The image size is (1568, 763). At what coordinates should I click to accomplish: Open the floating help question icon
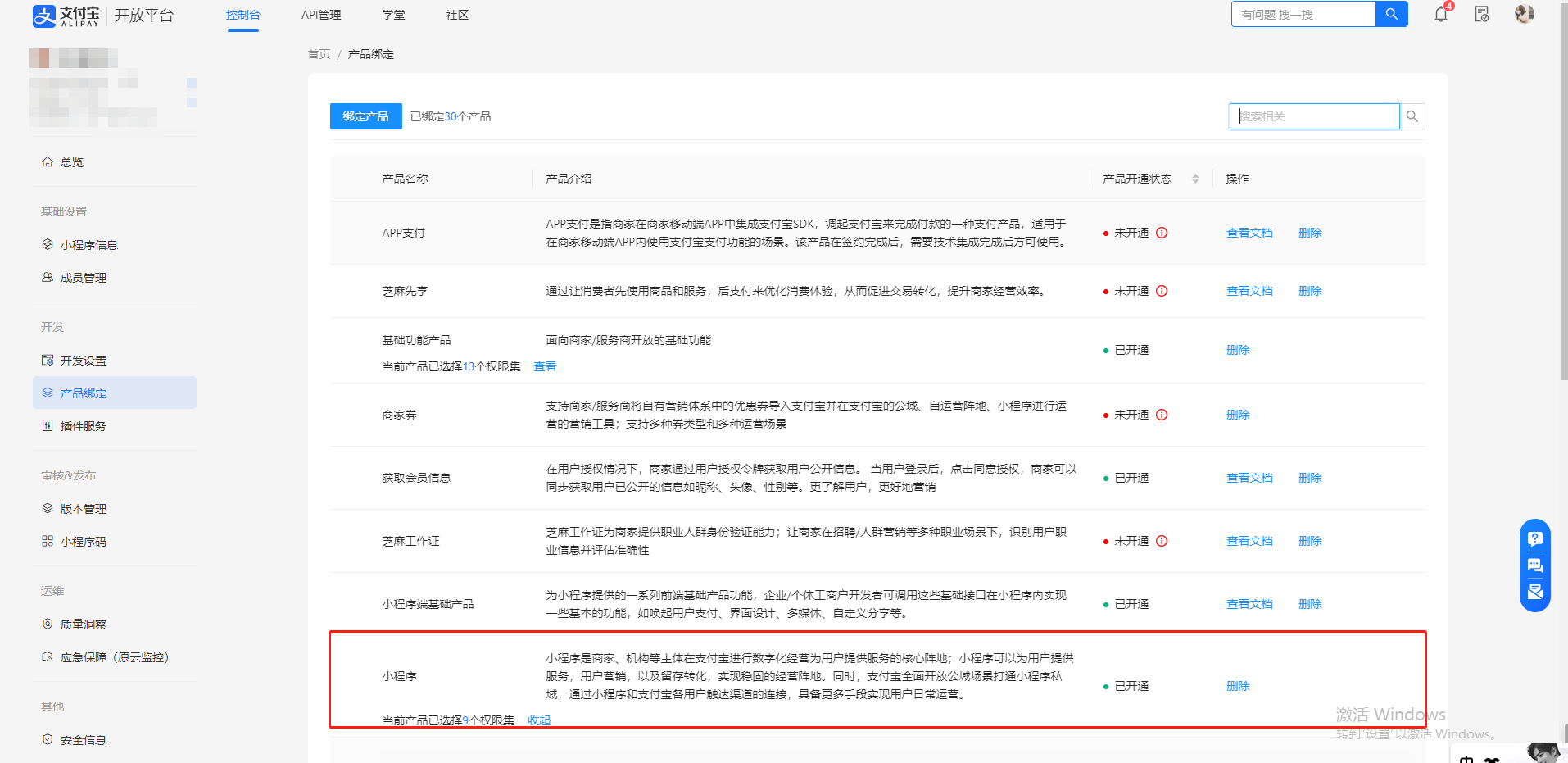click(1534, 538)
